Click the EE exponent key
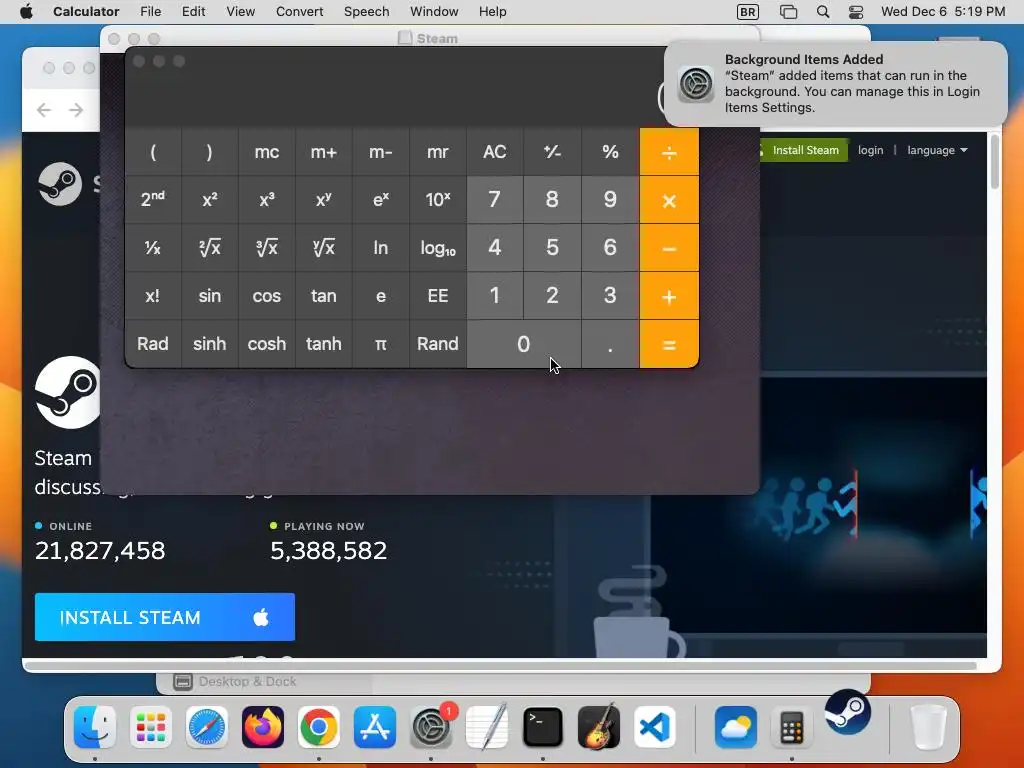Screen dimensions: 1024x768 click(x=438, y=295)
